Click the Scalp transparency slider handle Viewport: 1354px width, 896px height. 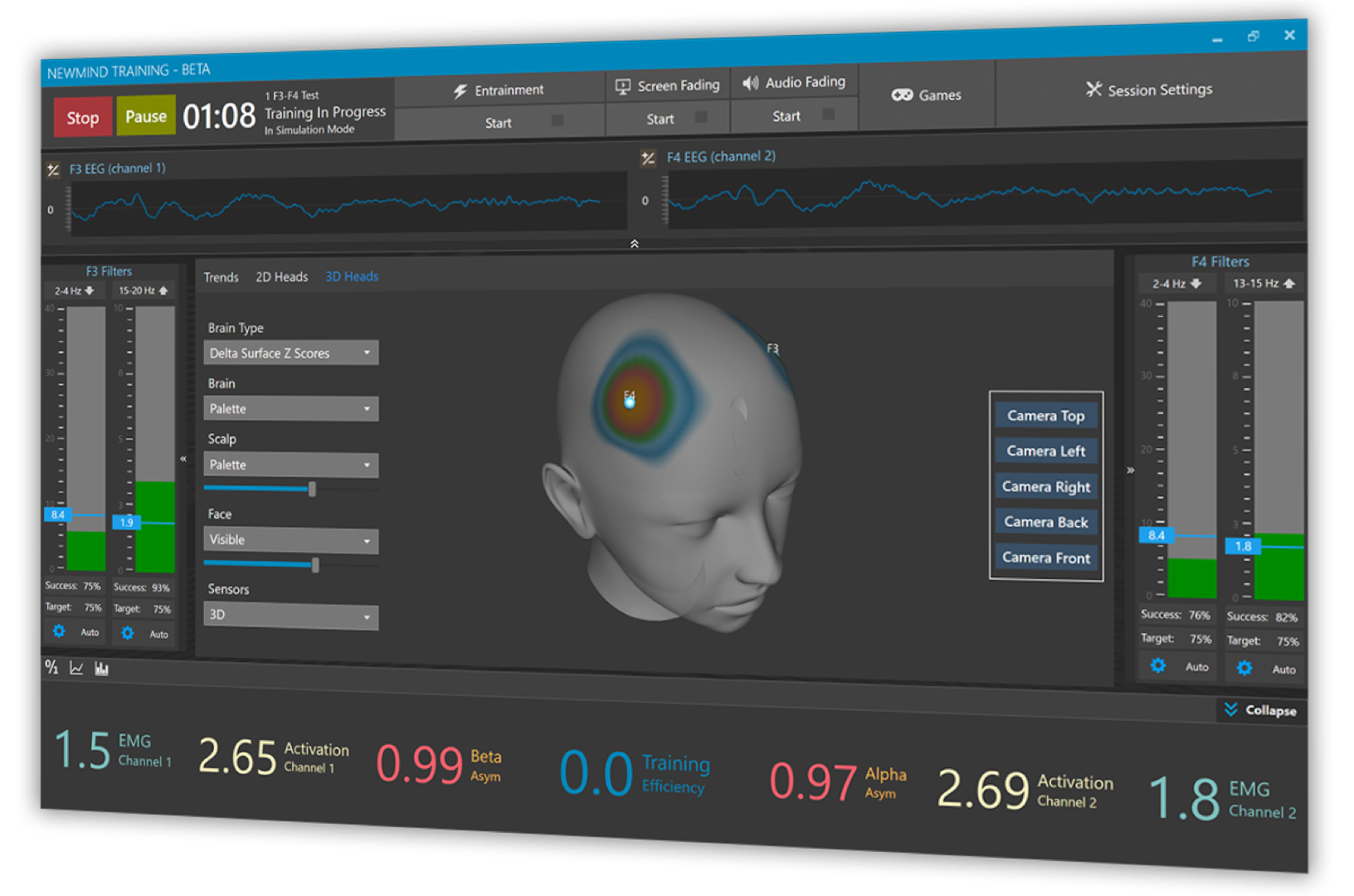(312, 489)
